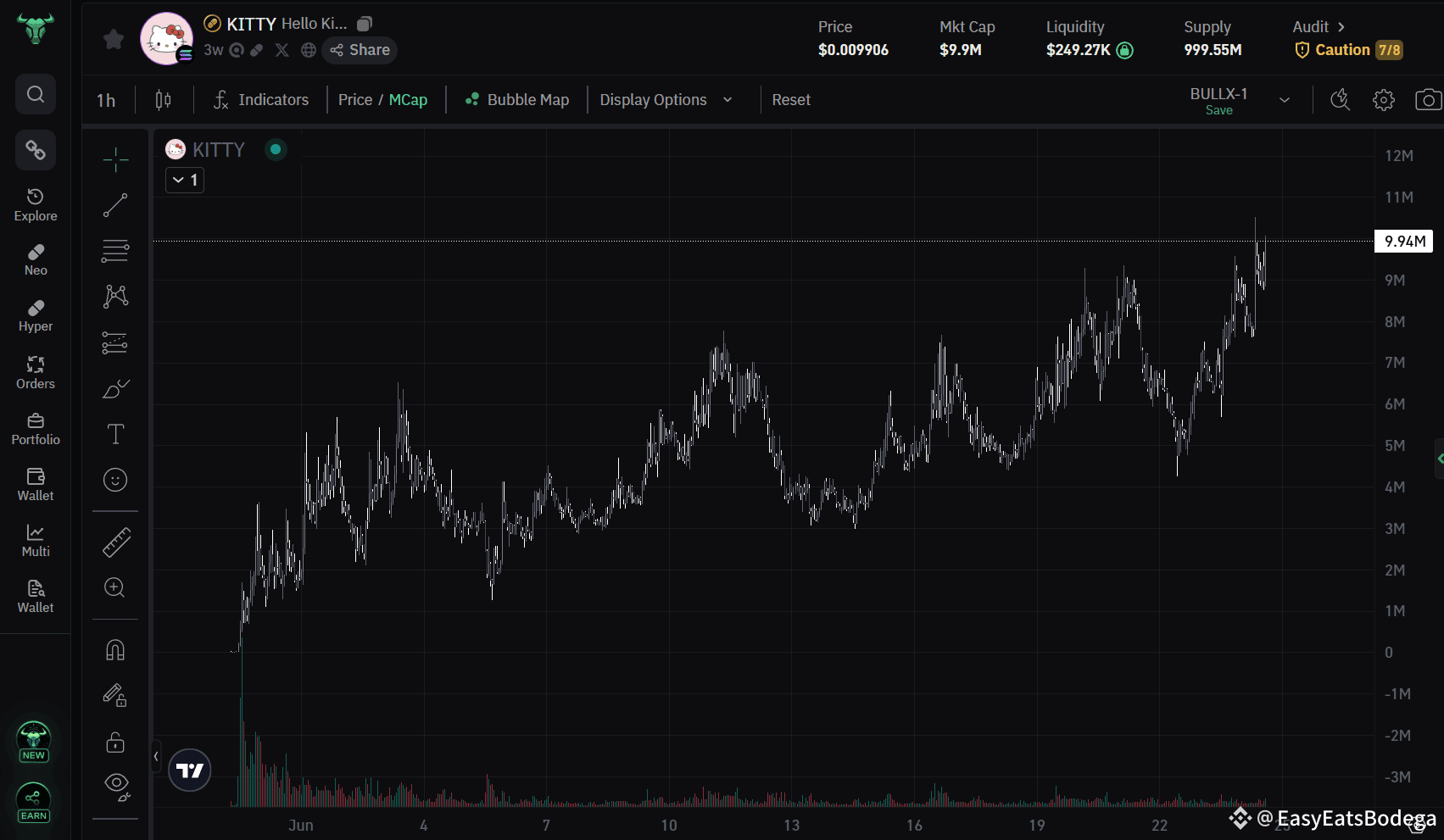This screenshot has width=1444, height=840.
Task: Select the brush drawing tool
Action: pos(115,388)
